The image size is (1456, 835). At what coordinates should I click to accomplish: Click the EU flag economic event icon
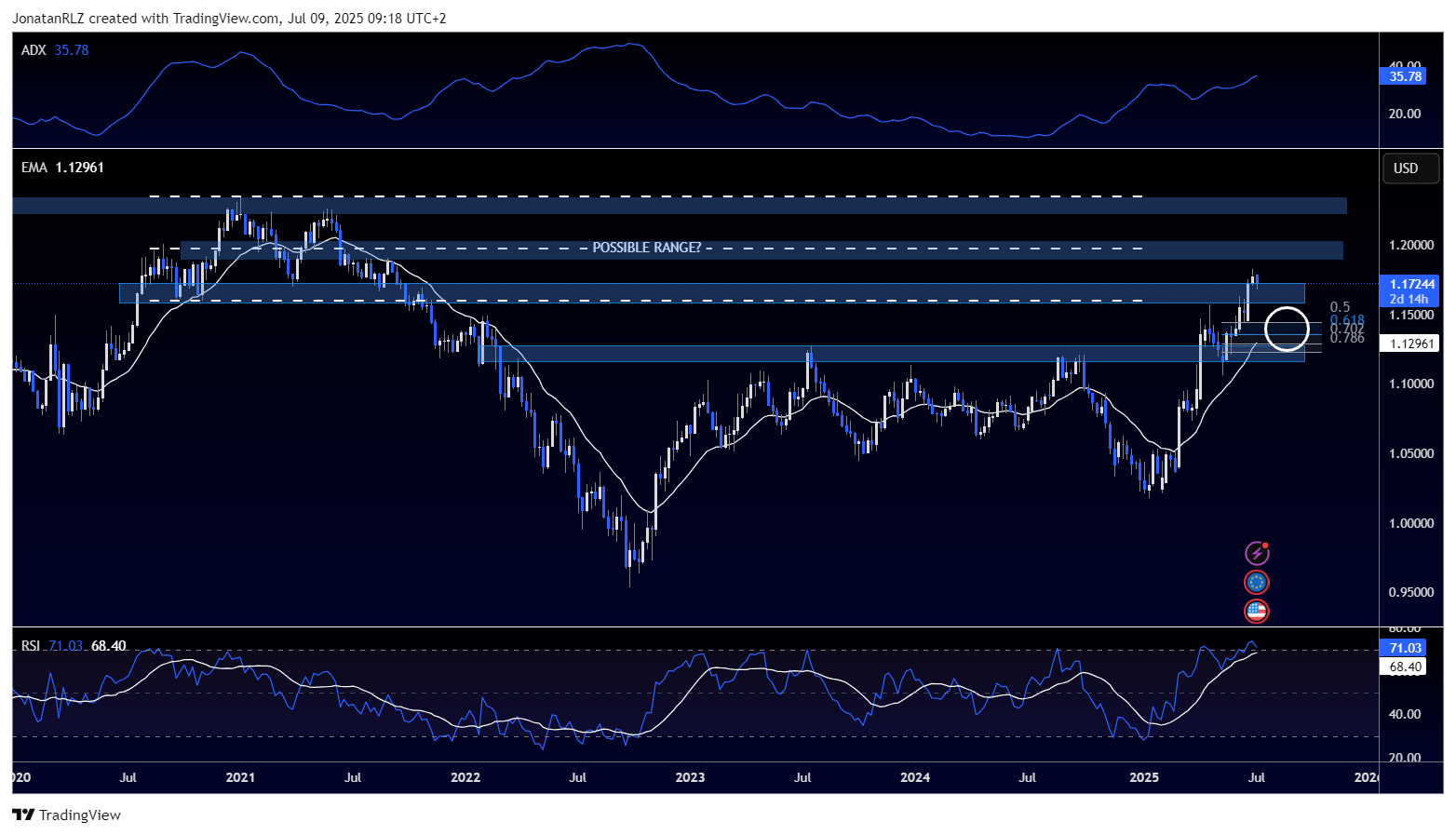(x=1257, y=583)
